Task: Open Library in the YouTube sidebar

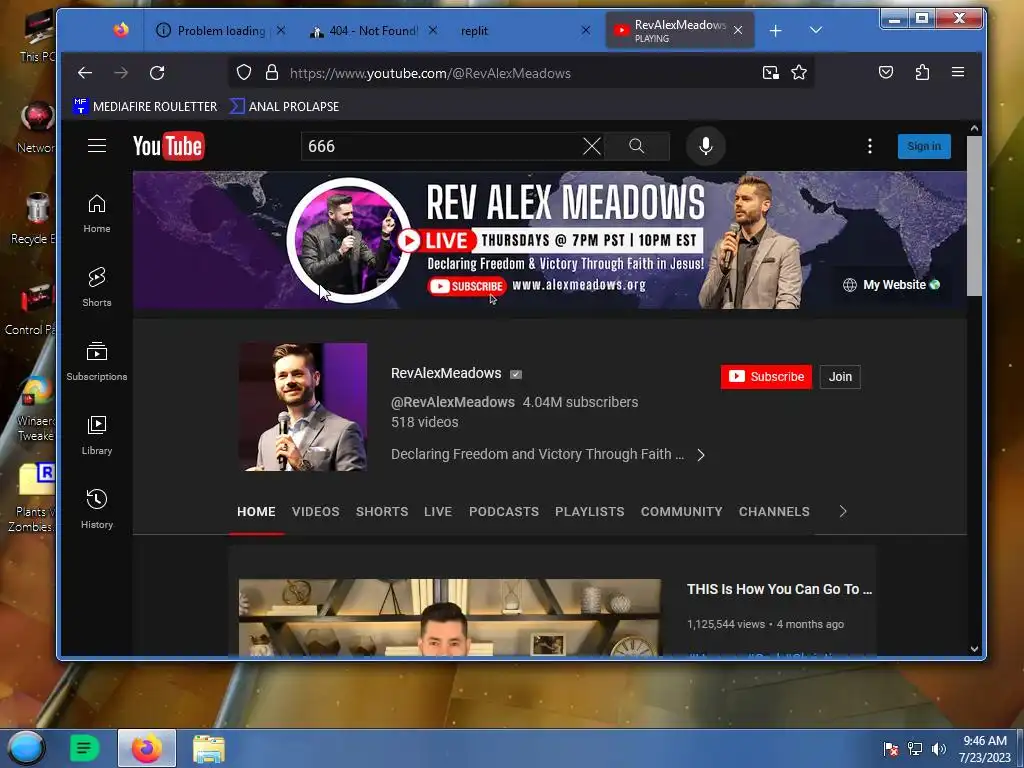Action: 97,436
